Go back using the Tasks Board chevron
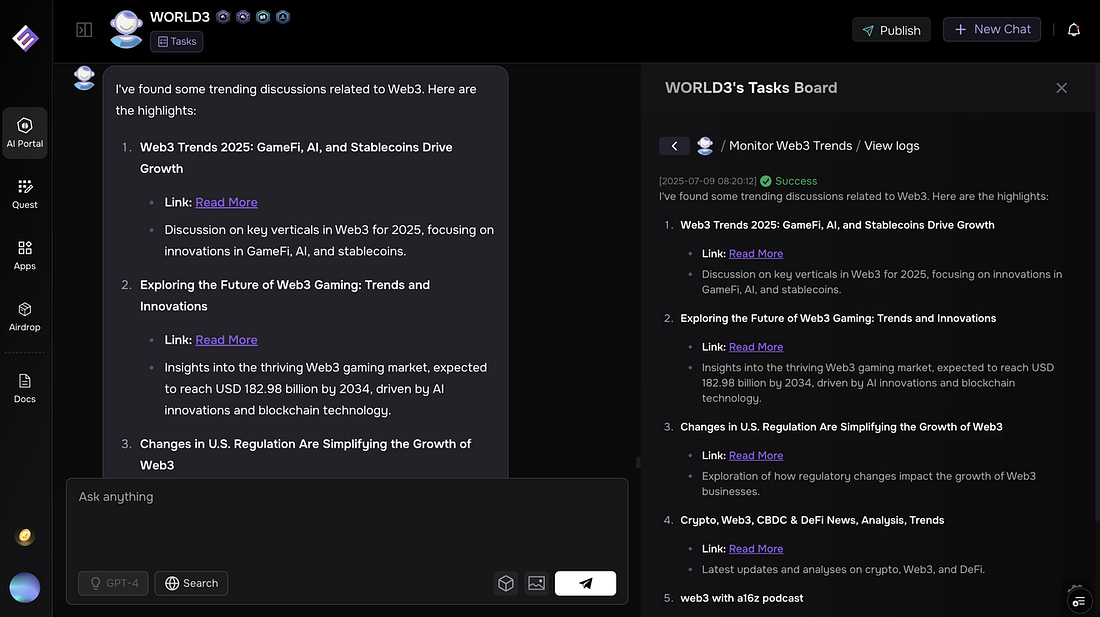 [674, 146]
